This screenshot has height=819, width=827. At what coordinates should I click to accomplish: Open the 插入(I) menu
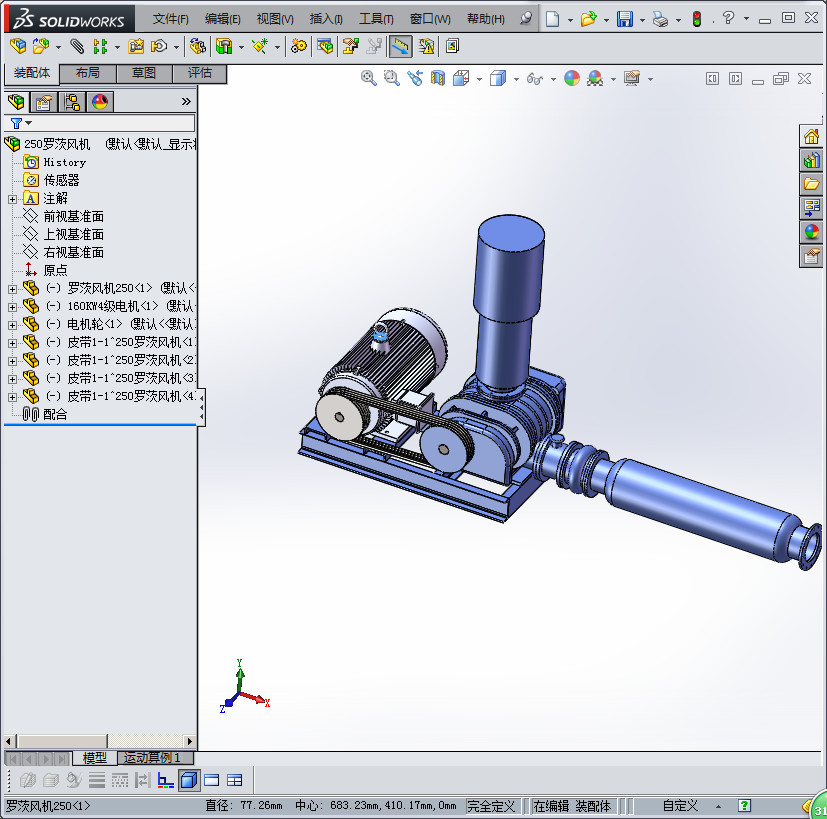pyautogui.click(x=325, y=20)
